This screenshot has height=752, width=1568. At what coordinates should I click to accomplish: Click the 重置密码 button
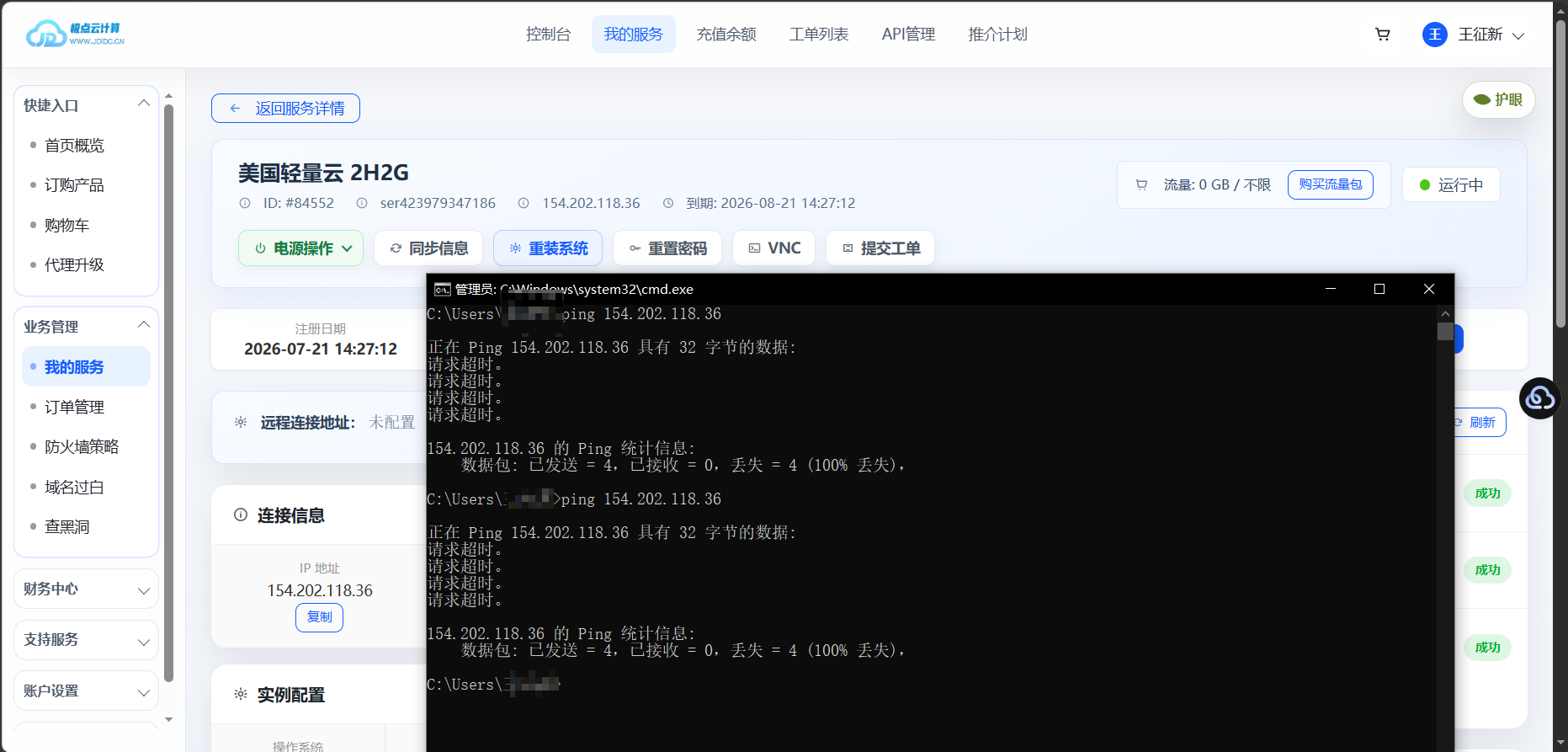click(x=667, y=248)
